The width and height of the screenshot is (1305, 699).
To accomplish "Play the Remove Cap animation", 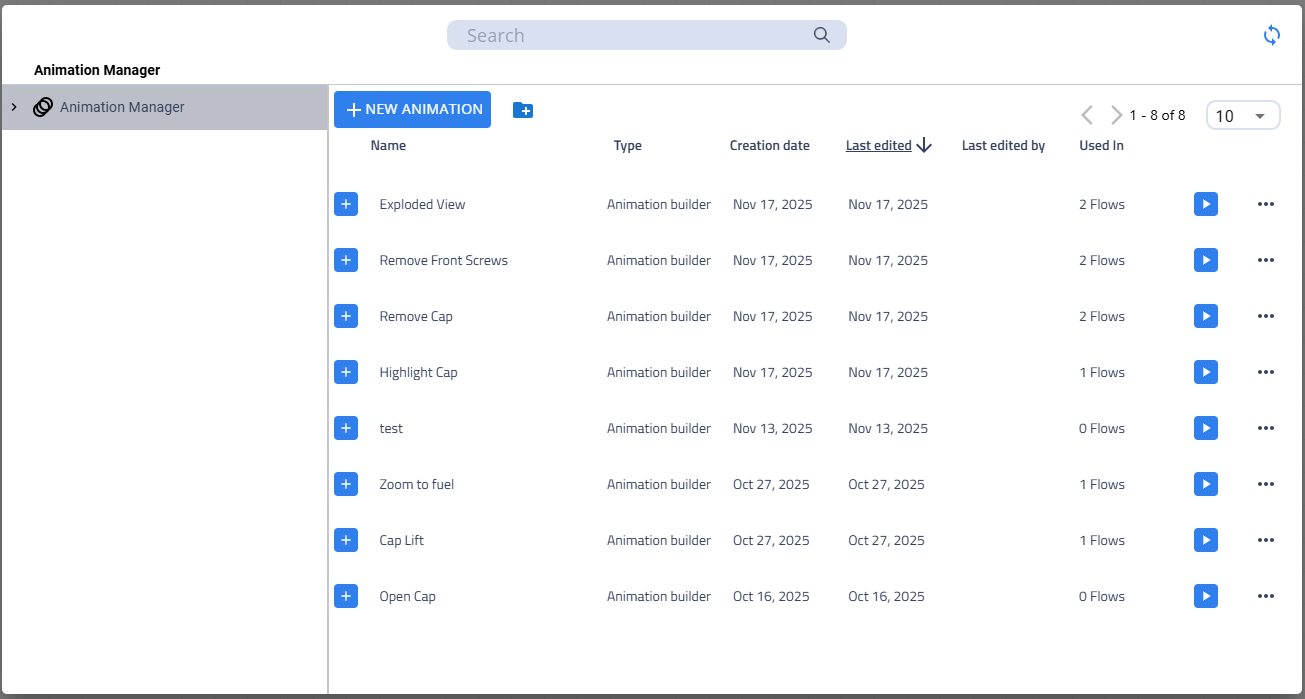I will tap(1205, 316).
